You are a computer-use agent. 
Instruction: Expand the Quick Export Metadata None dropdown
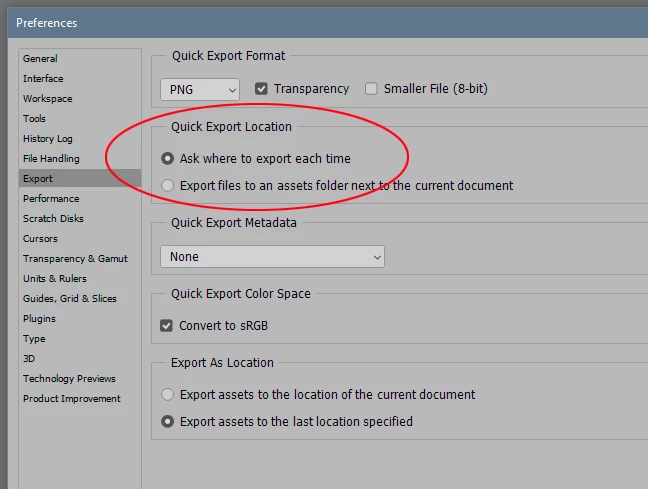click(272, 257)
